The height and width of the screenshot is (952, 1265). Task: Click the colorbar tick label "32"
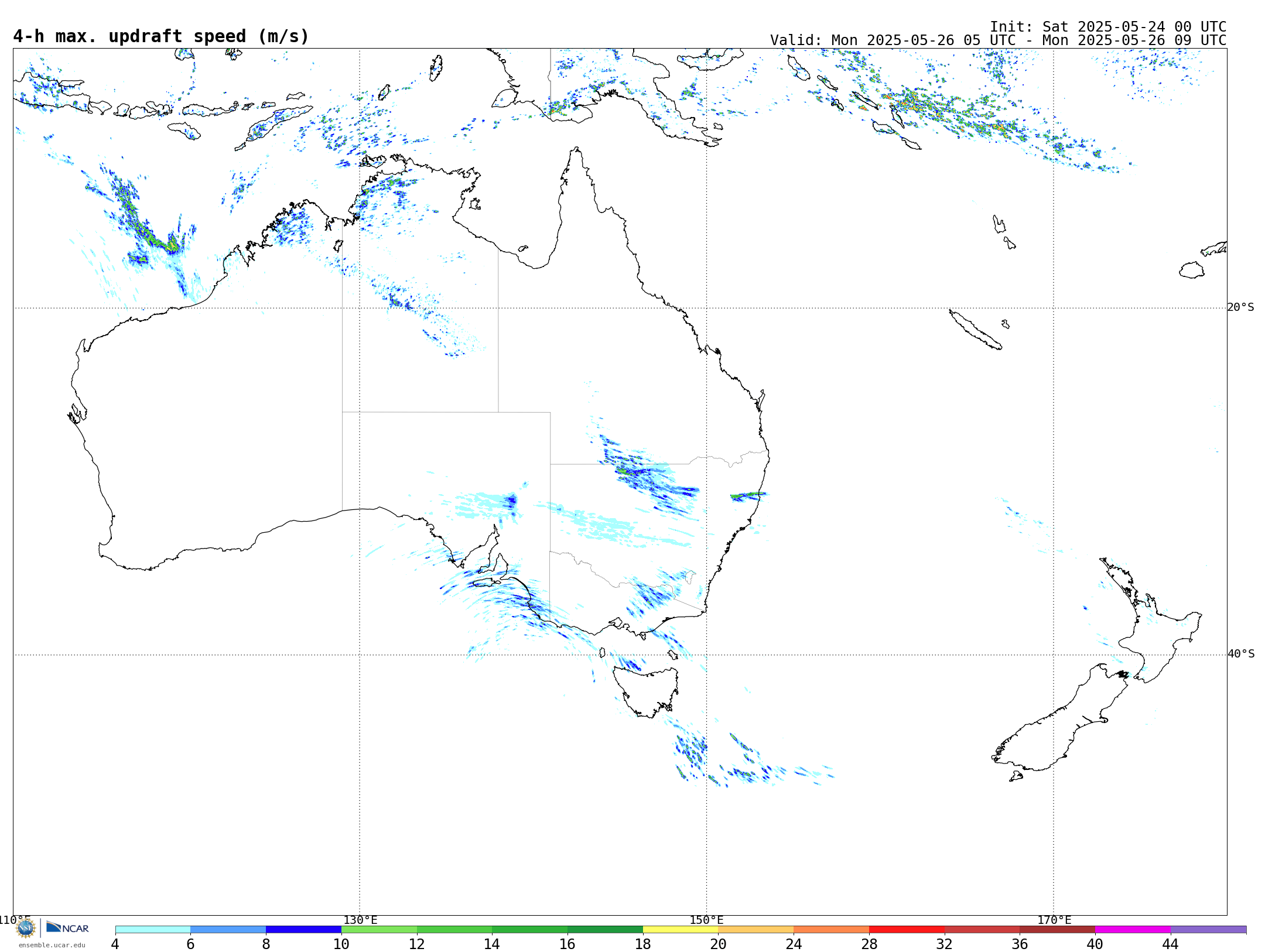pos(945,944)
